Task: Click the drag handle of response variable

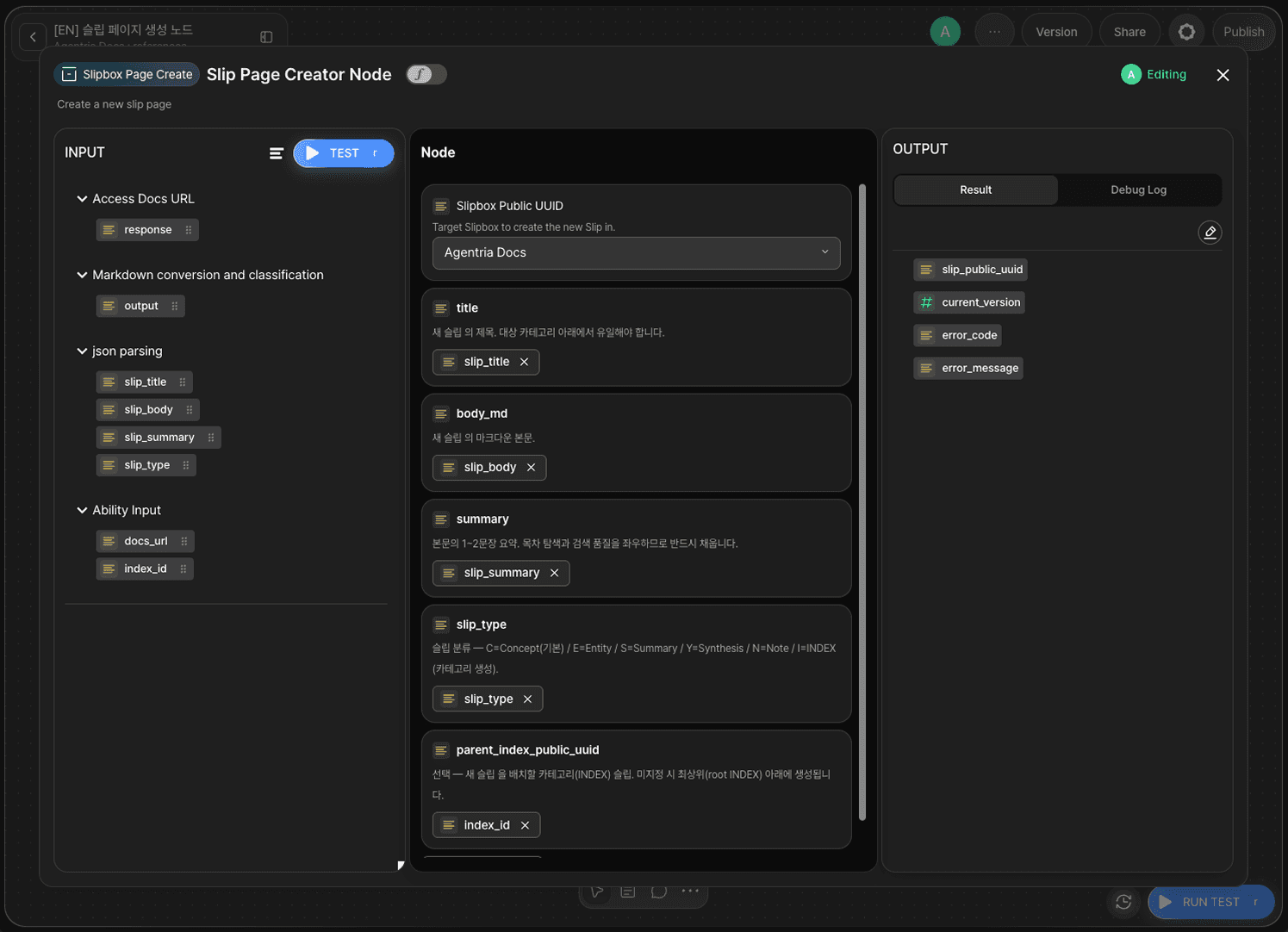Action: [188, 230]
